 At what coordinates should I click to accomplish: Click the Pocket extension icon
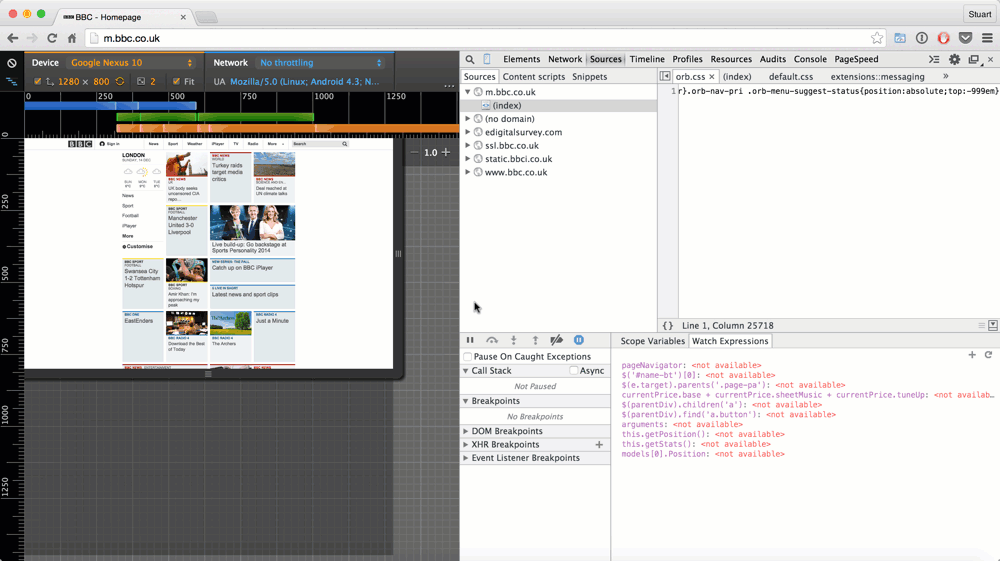pos(966,38)
